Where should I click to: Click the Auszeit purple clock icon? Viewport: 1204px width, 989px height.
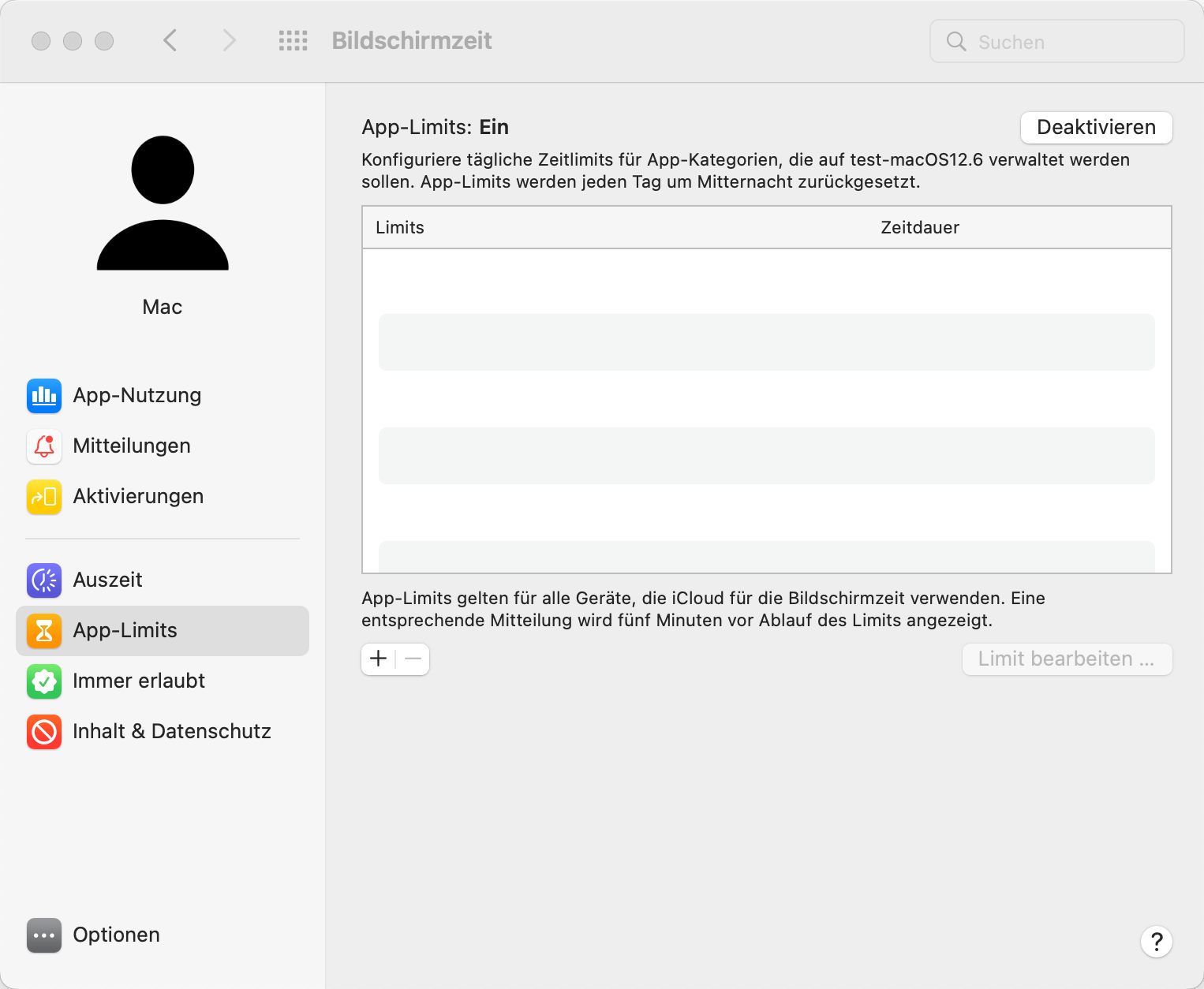click(x=44, y=580)
